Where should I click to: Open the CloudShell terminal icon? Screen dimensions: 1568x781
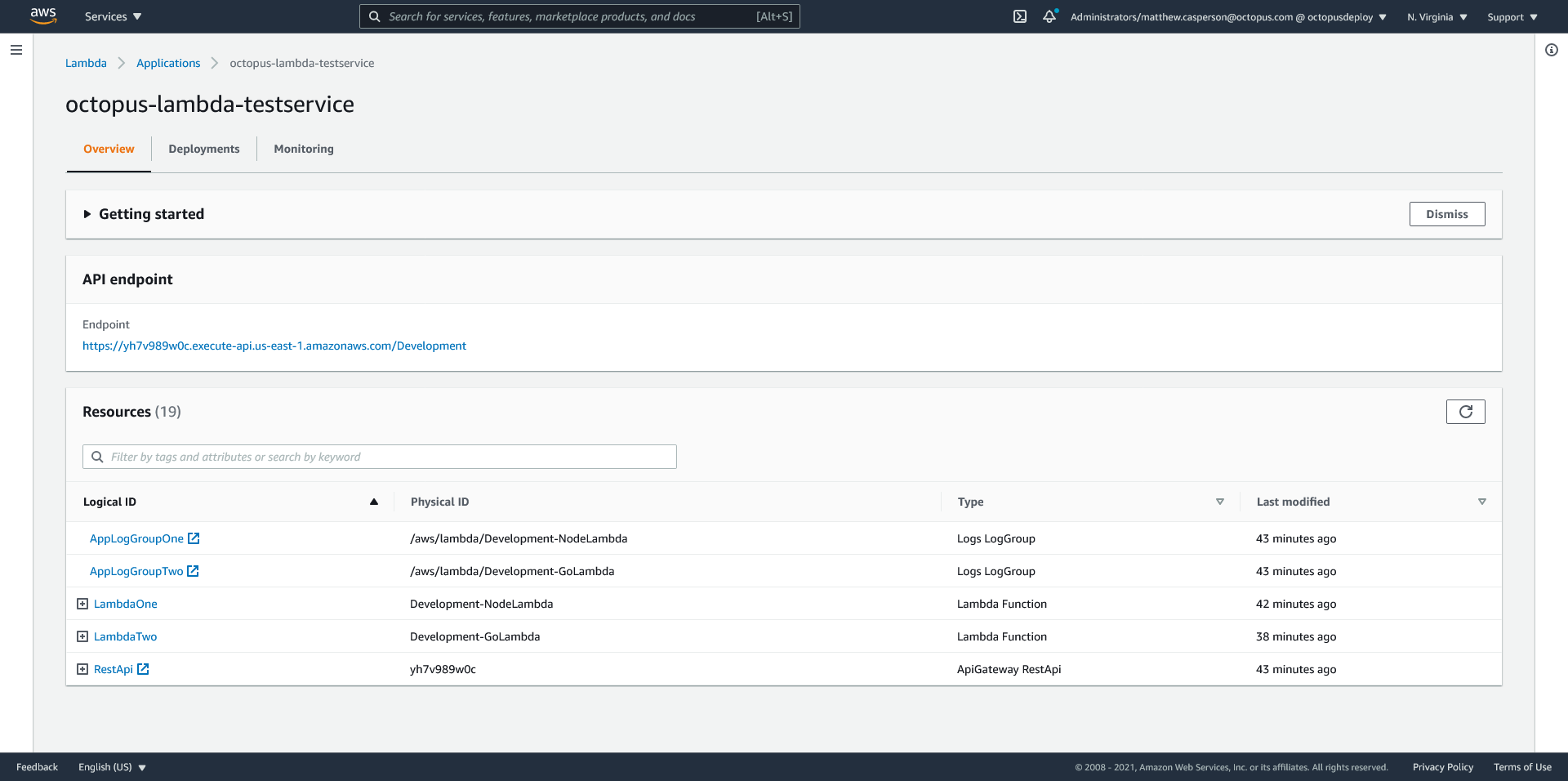1020,16
